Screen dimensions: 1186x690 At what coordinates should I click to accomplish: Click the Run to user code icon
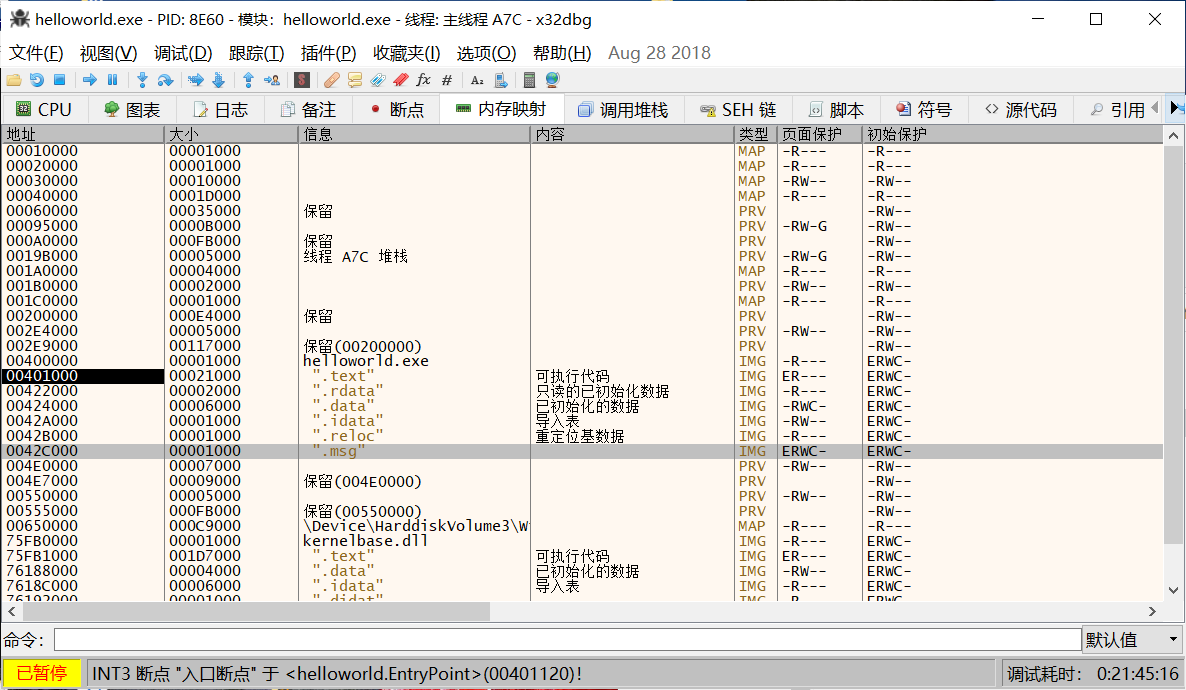pyautogui.click(x=272, y=79)
